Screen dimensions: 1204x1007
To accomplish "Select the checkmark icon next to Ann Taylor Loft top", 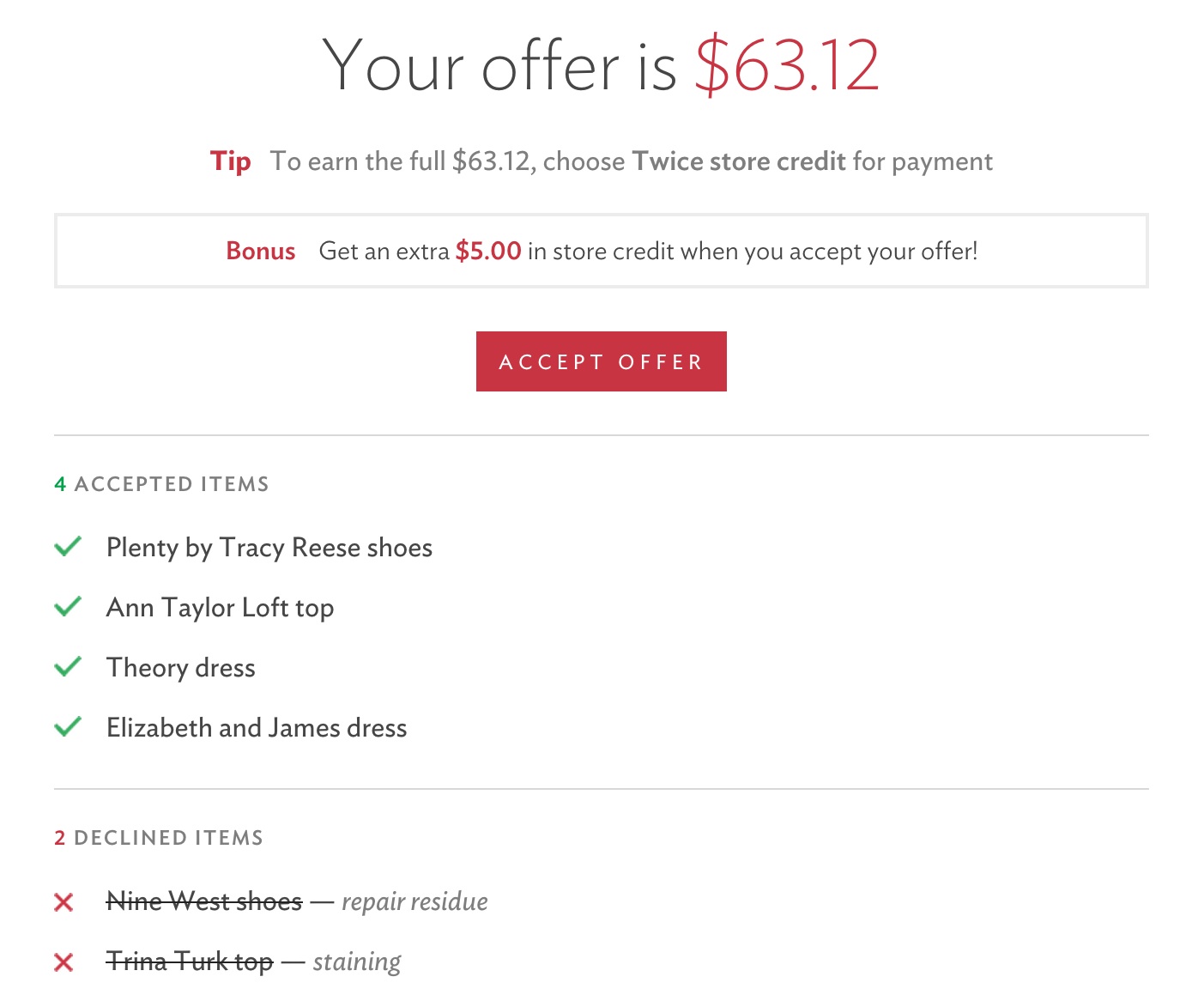I will 68,607.
